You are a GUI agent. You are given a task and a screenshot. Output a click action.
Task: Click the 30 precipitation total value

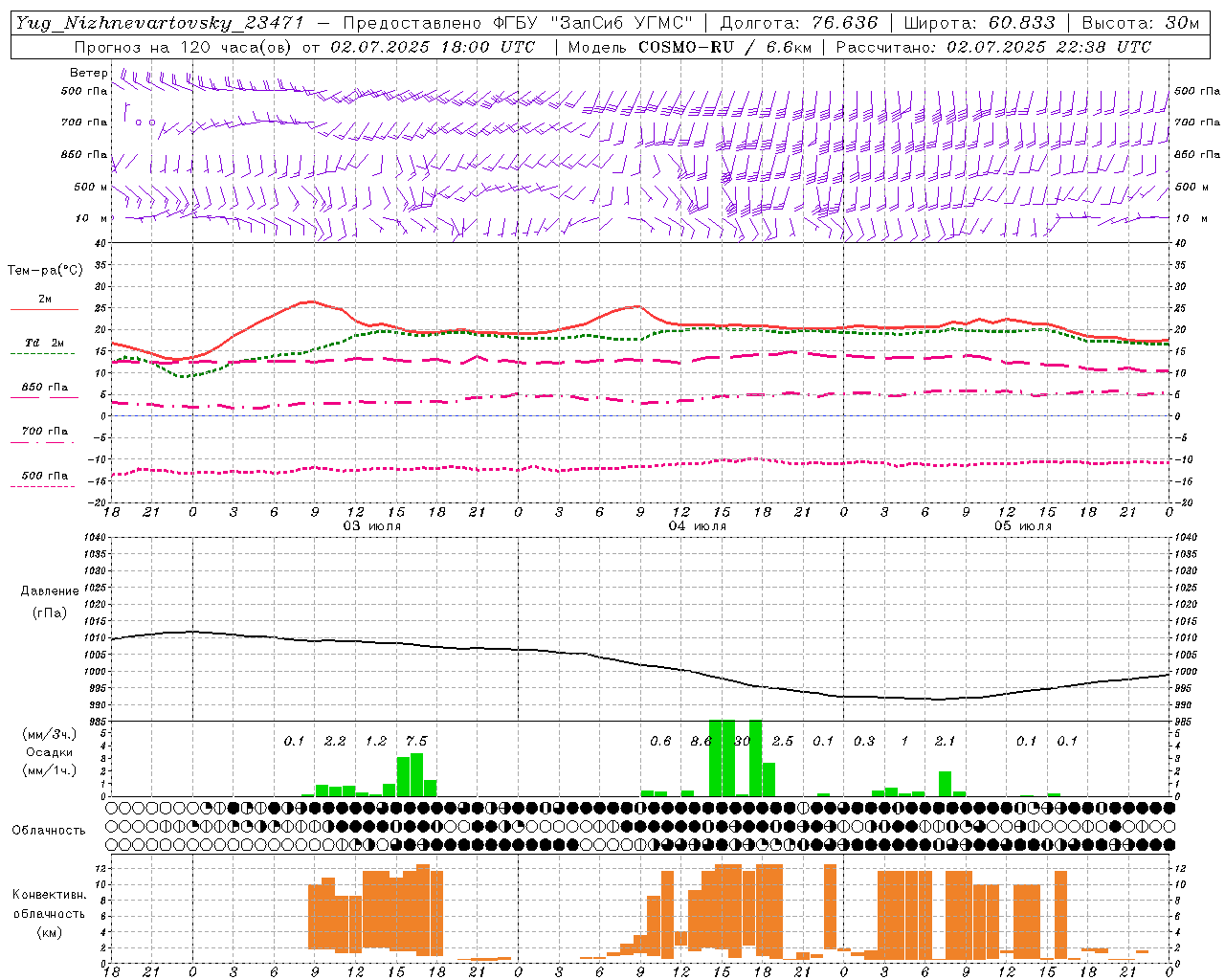click(x=742, y=741)
